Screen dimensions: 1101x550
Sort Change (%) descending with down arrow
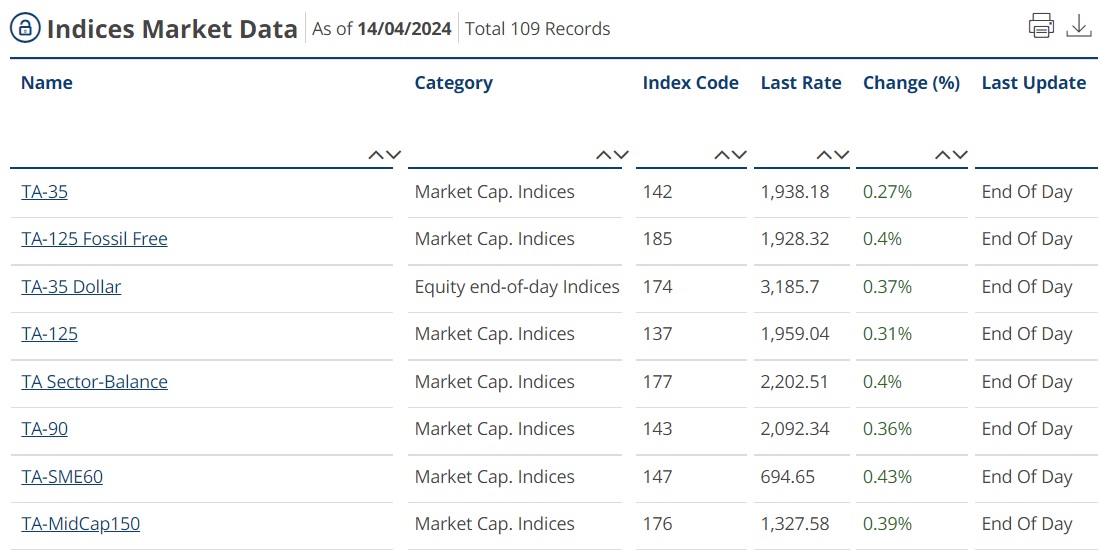pos(960,155)
